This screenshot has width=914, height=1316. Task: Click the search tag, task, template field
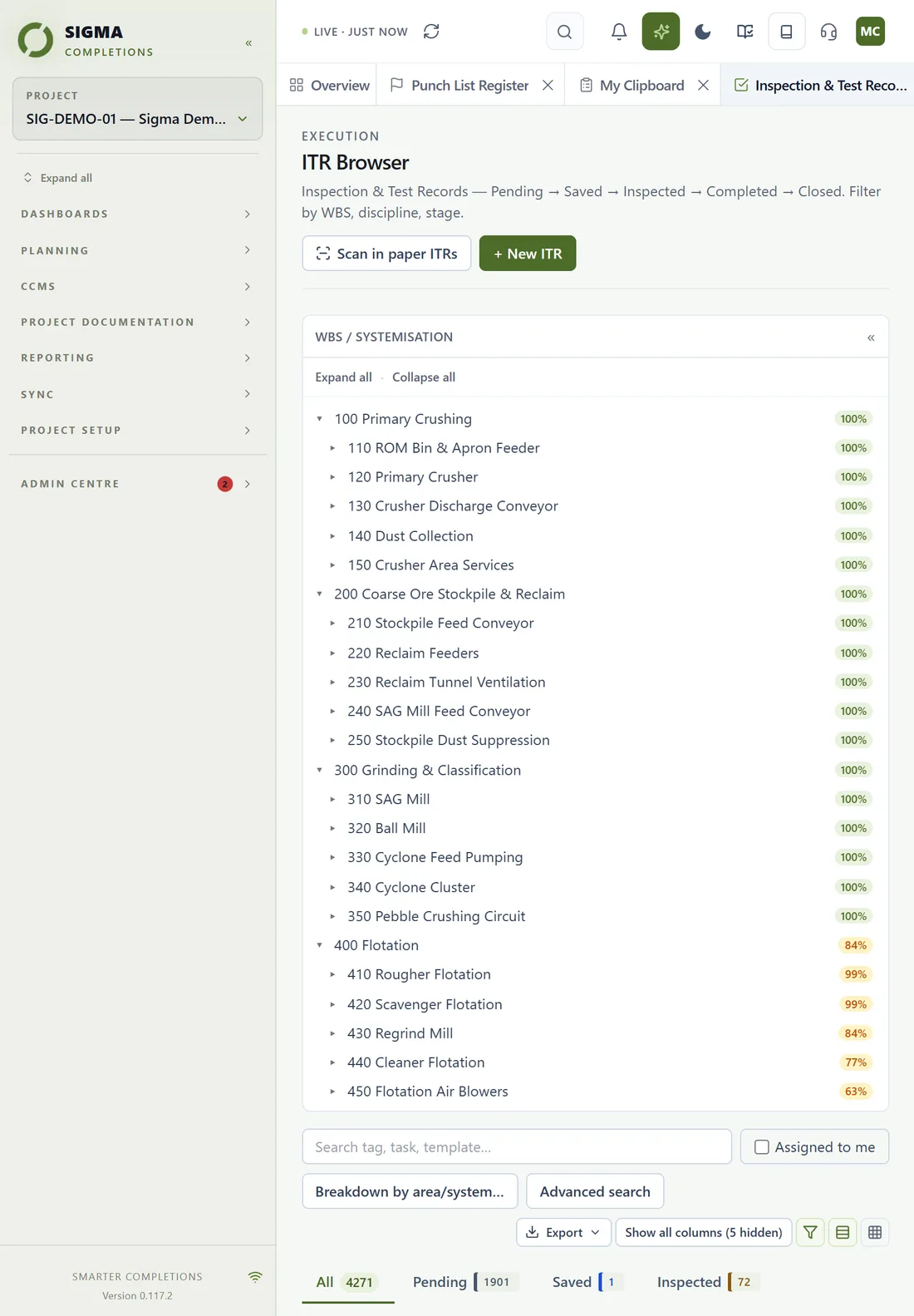click(x=517, y=1147)
